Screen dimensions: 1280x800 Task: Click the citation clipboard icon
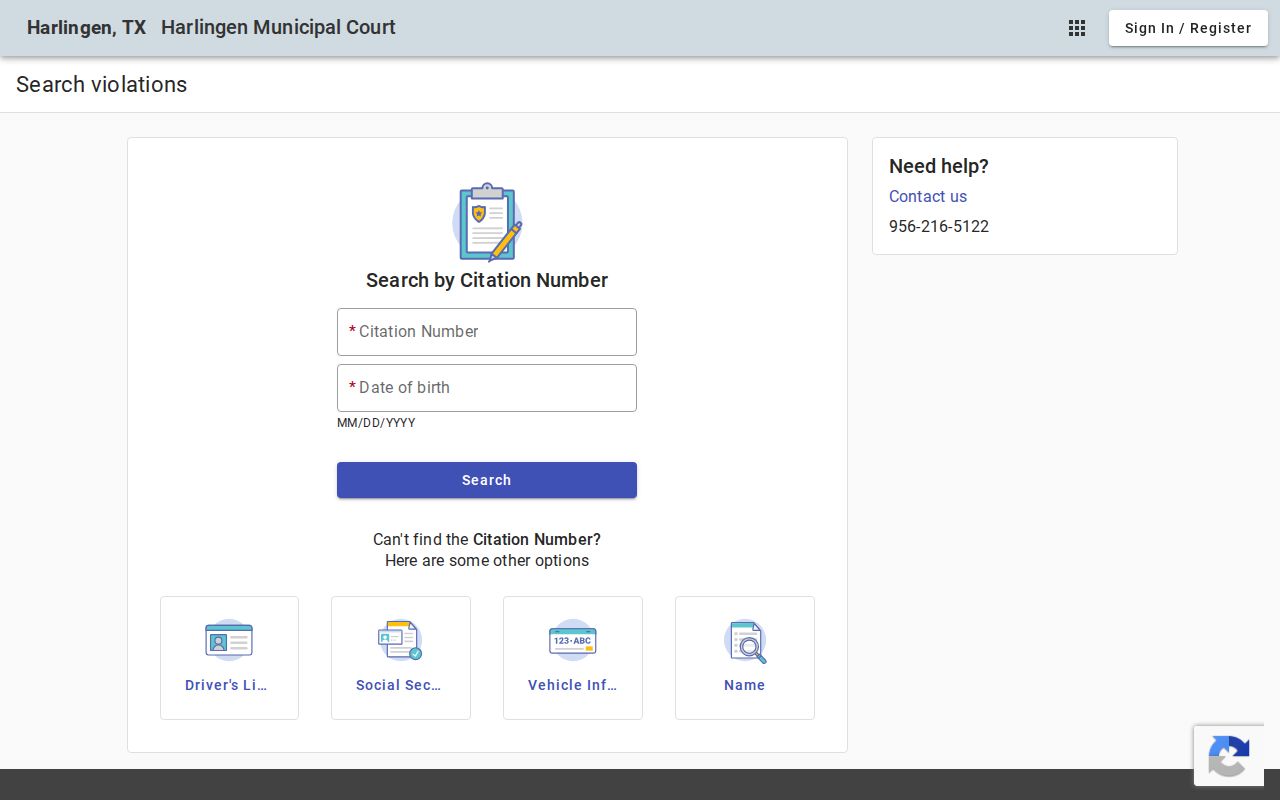[x=487, y=222]
